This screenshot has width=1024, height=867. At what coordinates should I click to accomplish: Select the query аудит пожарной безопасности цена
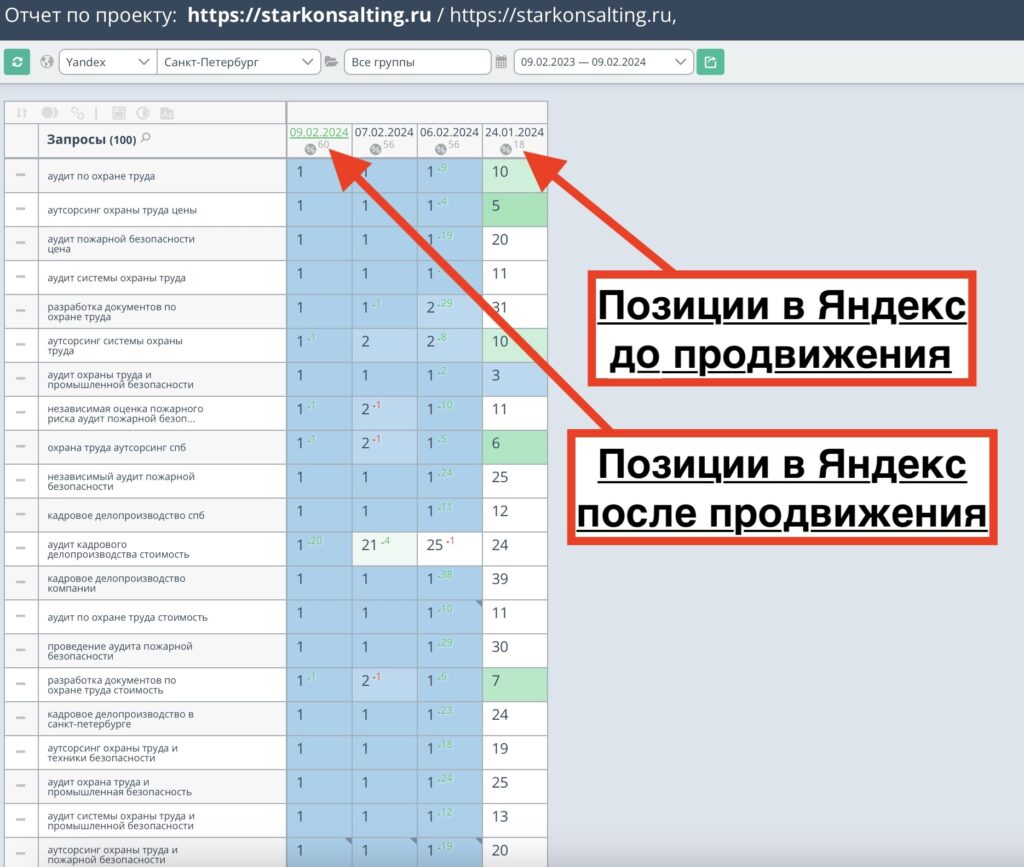pyautogui.click(x=121, y=244)
